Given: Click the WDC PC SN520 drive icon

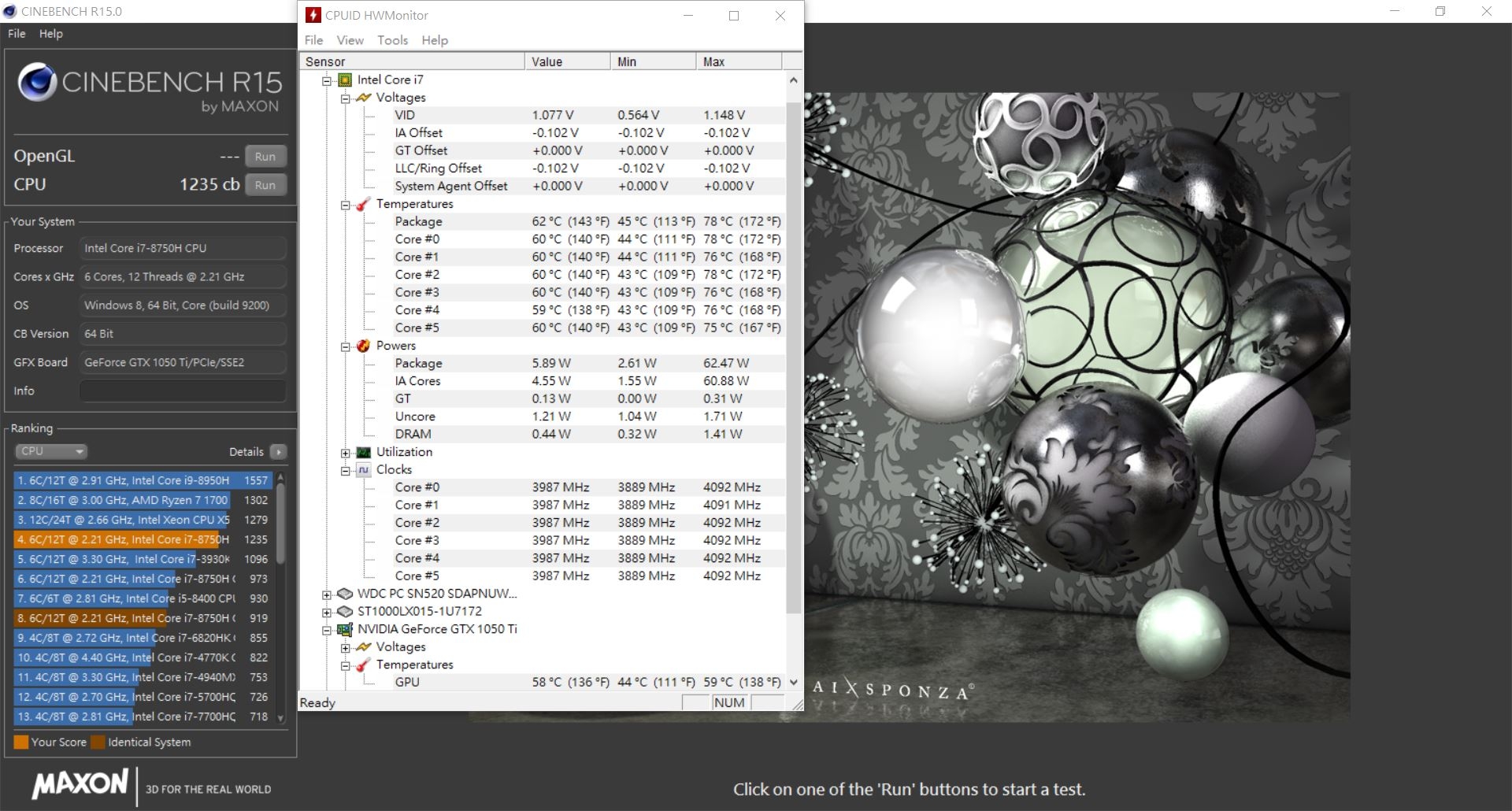Looking at the screenshot, I should point(345,594).
